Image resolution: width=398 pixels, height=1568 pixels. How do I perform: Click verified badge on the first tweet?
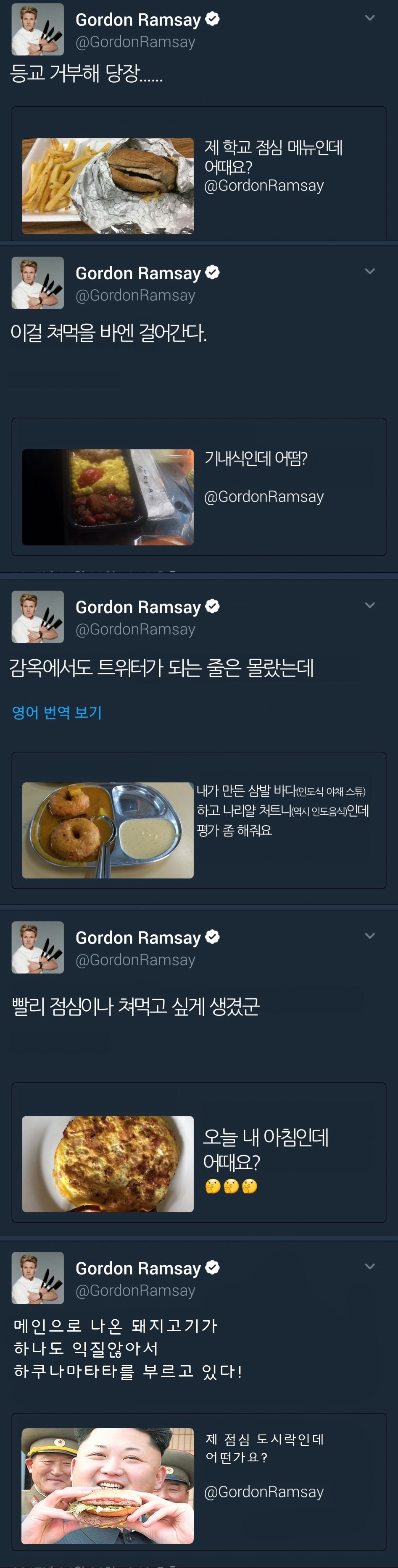point(212,19)
